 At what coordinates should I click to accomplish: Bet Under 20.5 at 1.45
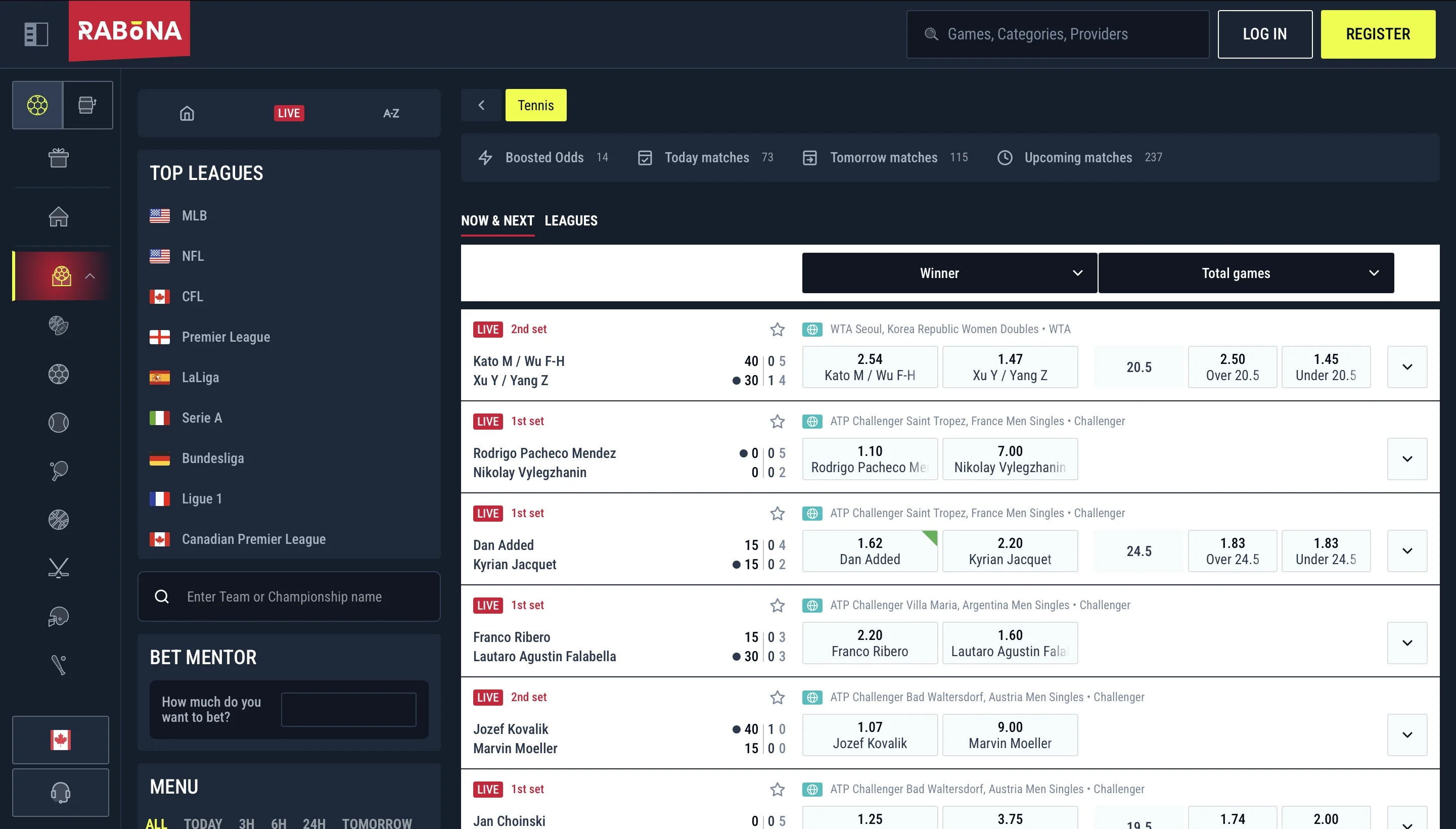click(1326, 367)
